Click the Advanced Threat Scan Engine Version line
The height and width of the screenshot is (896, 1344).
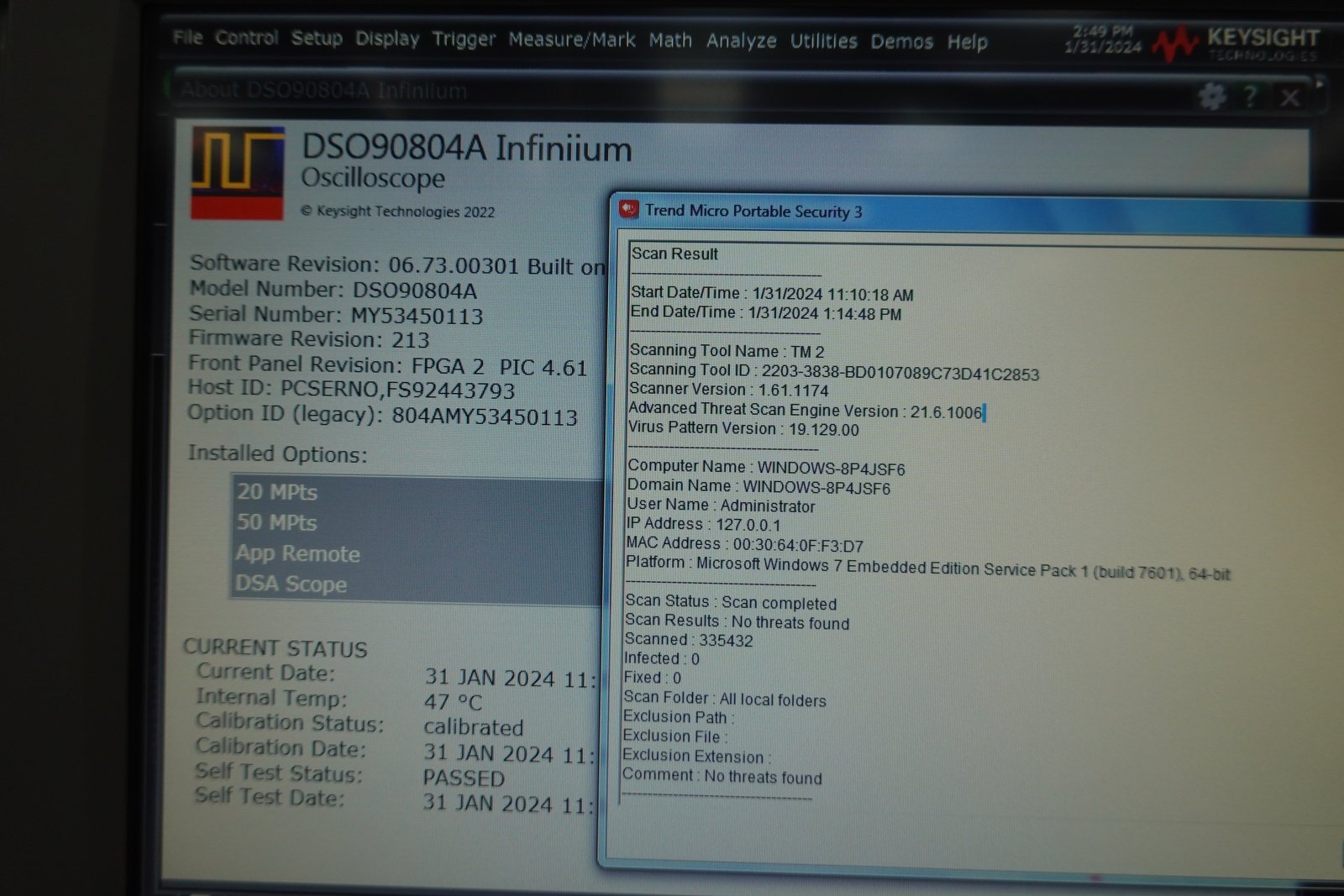(x=806, y=411)
